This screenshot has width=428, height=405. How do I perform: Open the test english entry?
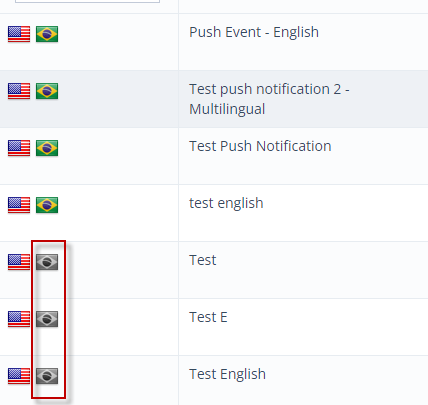[226, 203]
